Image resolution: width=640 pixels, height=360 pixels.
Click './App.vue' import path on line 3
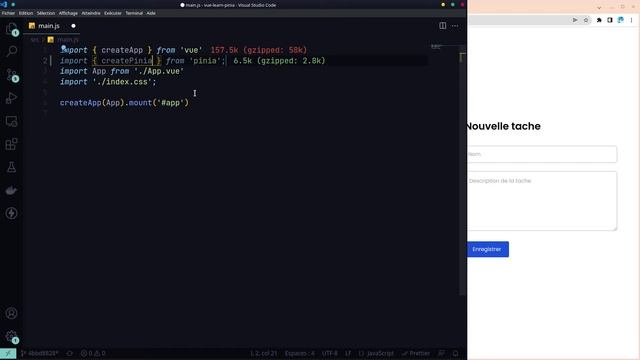(159, 71)
